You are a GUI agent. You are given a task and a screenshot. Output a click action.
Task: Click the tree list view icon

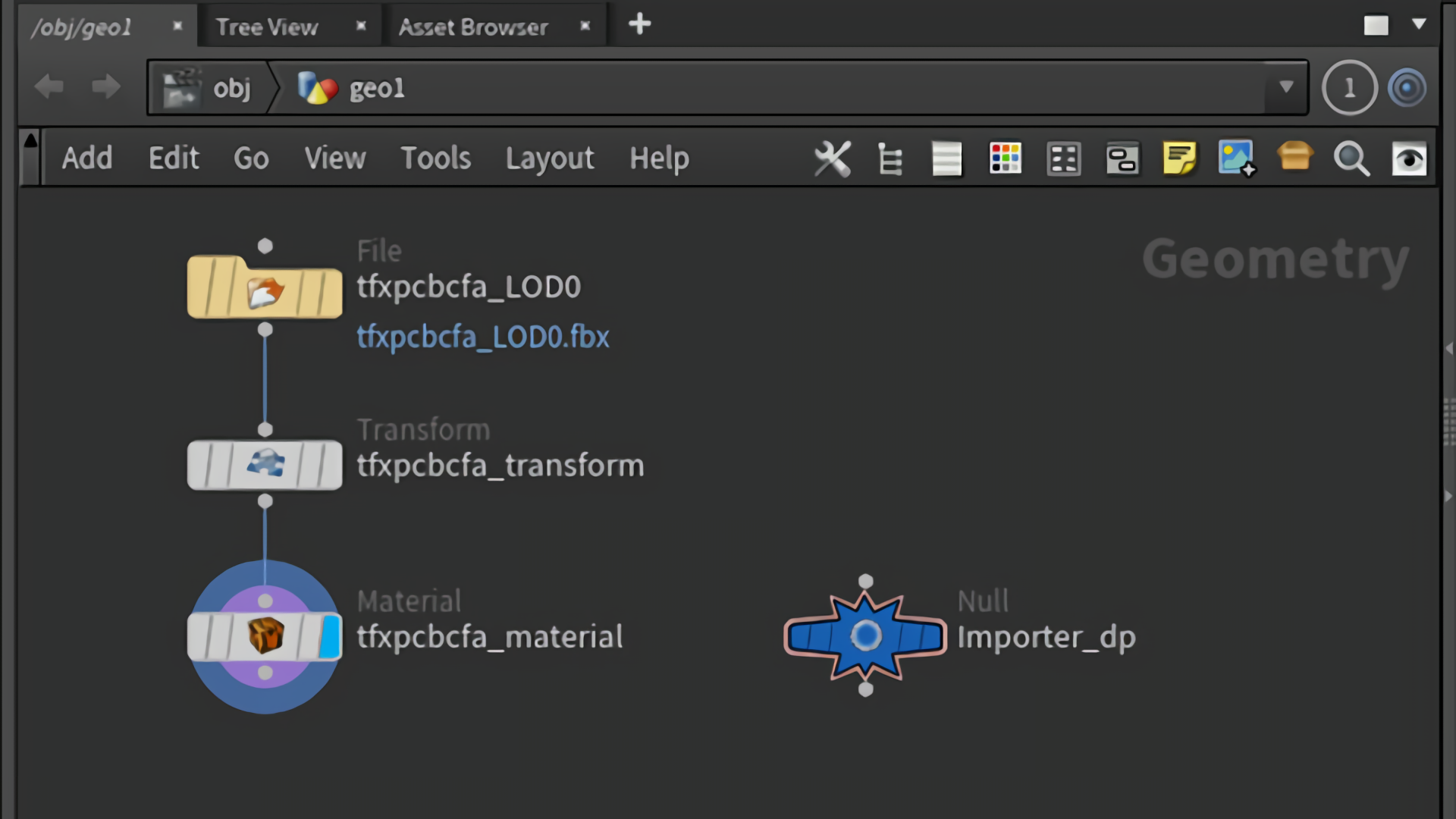point(890,159)
